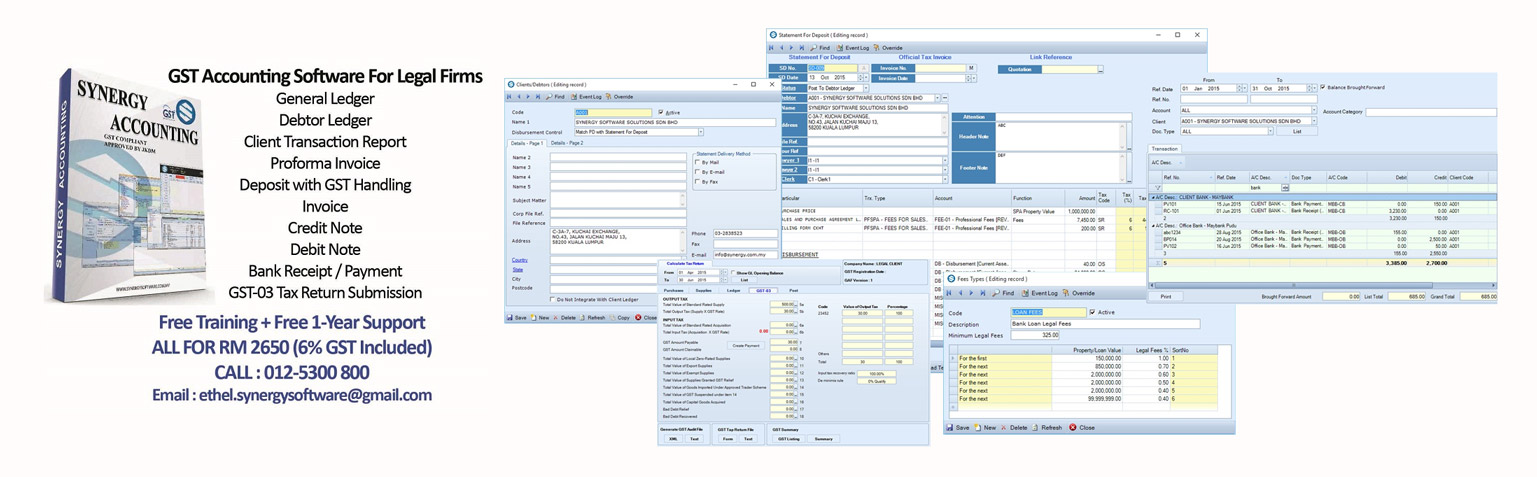Save the Fees Types record
1537x477 pixels.
[x=956, y=427]
